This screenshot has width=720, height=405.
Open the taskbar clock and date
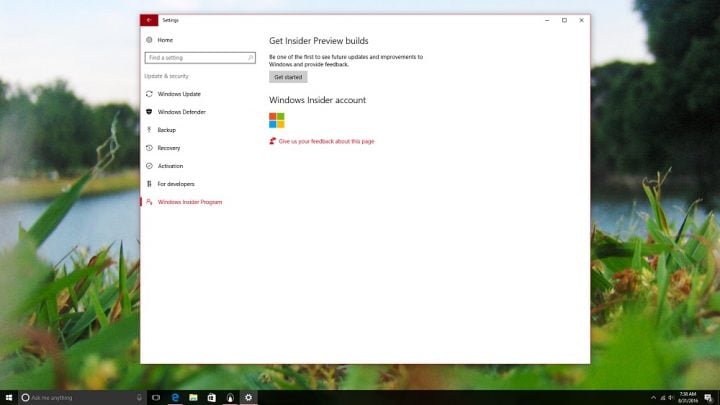pyautogui.click(x=688, y=398)
